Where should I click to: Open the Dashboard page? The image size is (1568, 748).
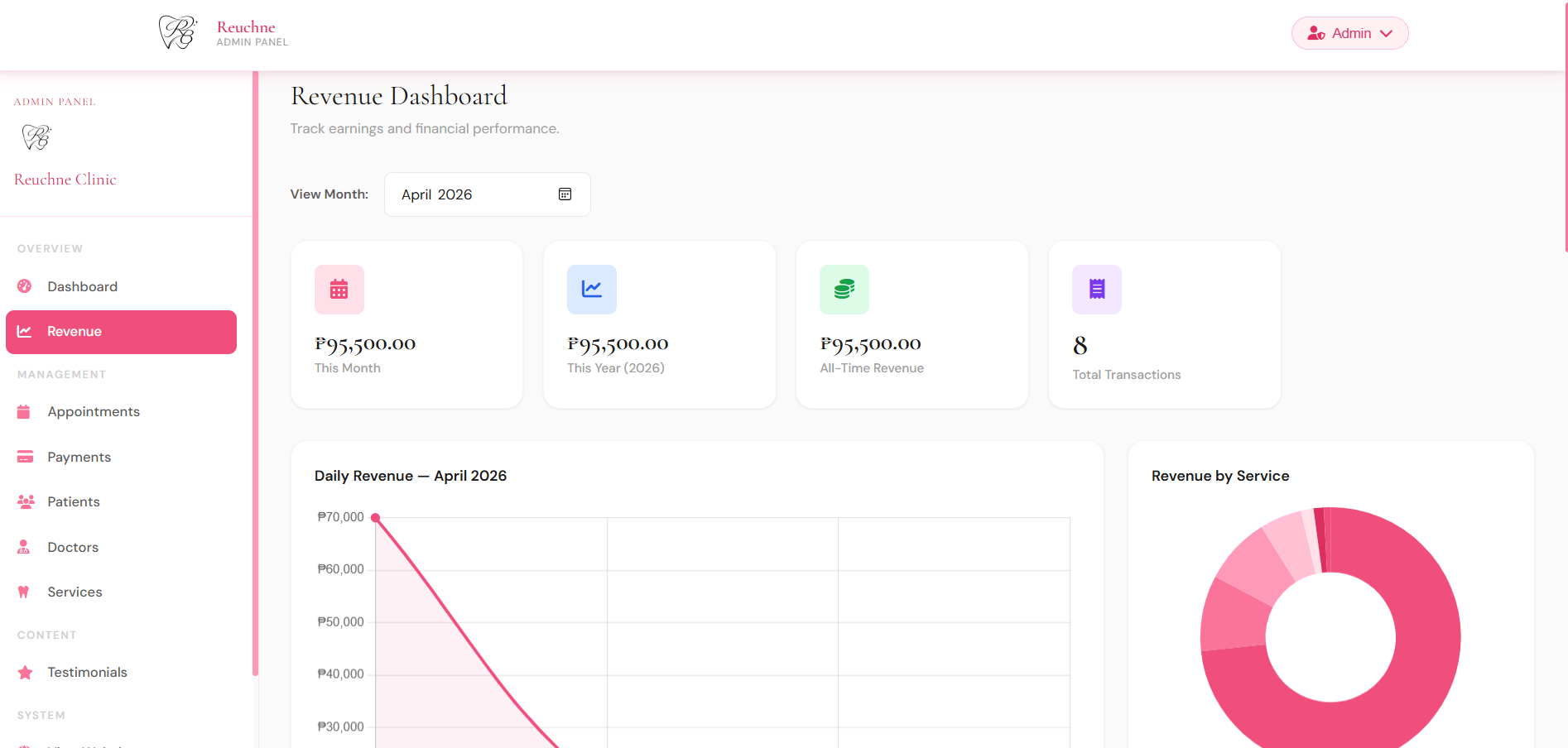coord(122,286)
